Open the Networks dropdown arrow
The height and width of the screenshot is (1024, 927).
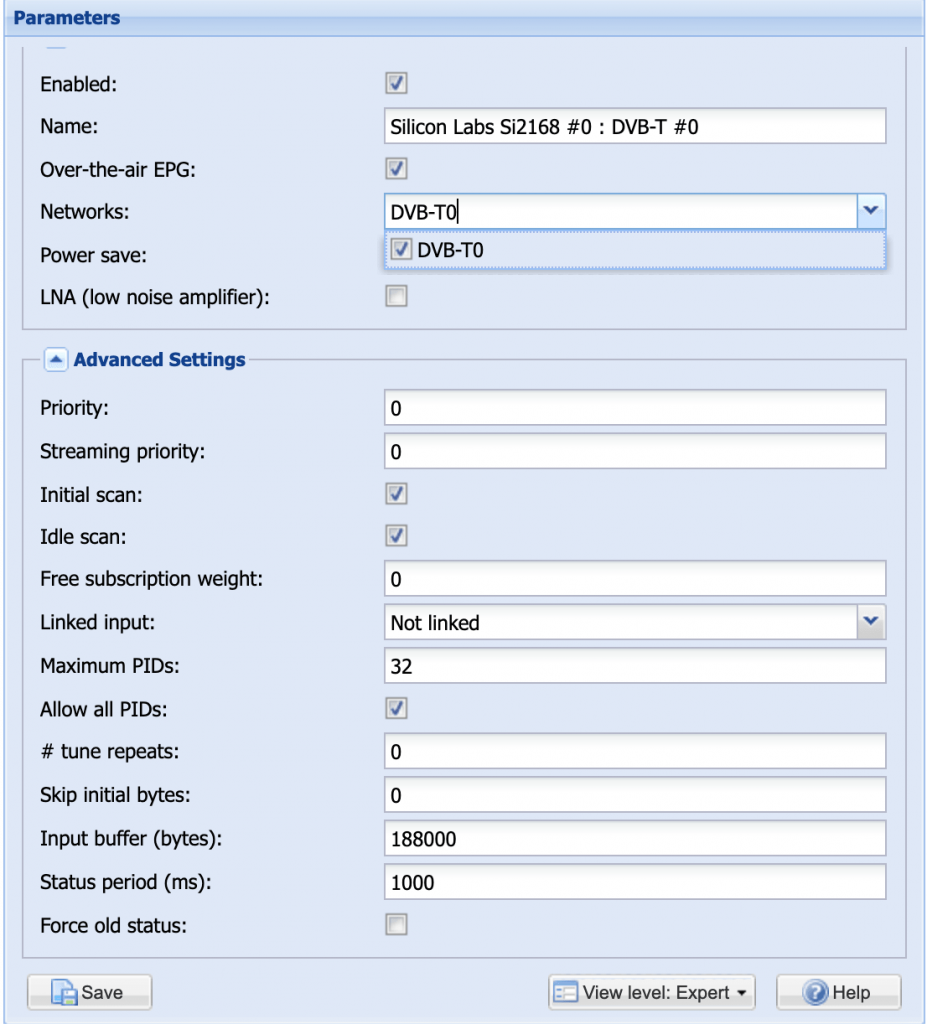871,211
